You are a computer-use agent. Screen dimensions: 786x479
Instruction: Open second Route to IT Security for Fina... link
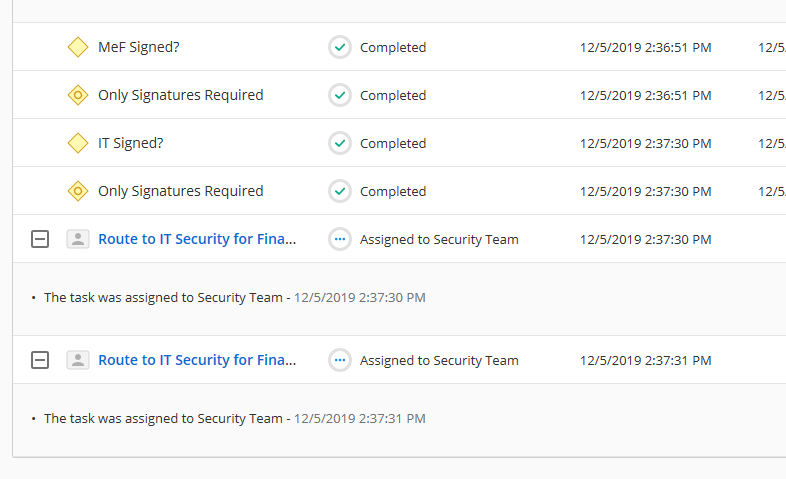(197, 360)
